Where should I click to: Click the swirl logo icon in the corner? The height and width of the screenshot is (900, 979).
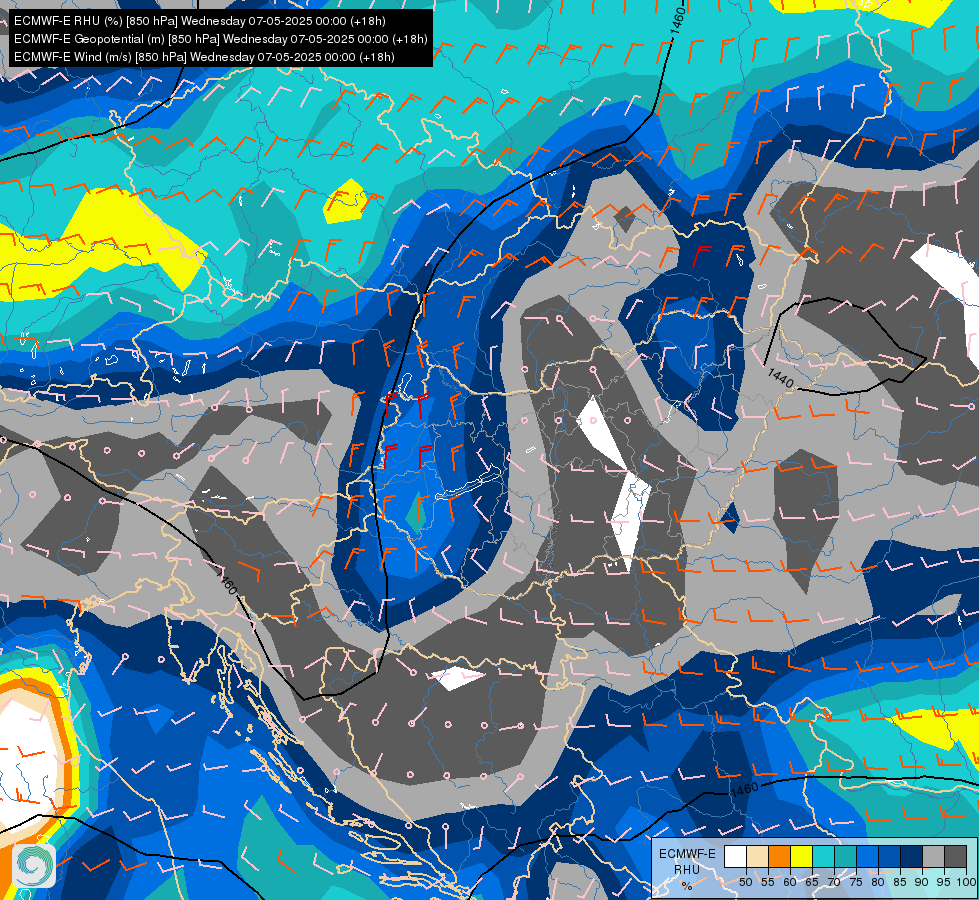coord(34,865)
